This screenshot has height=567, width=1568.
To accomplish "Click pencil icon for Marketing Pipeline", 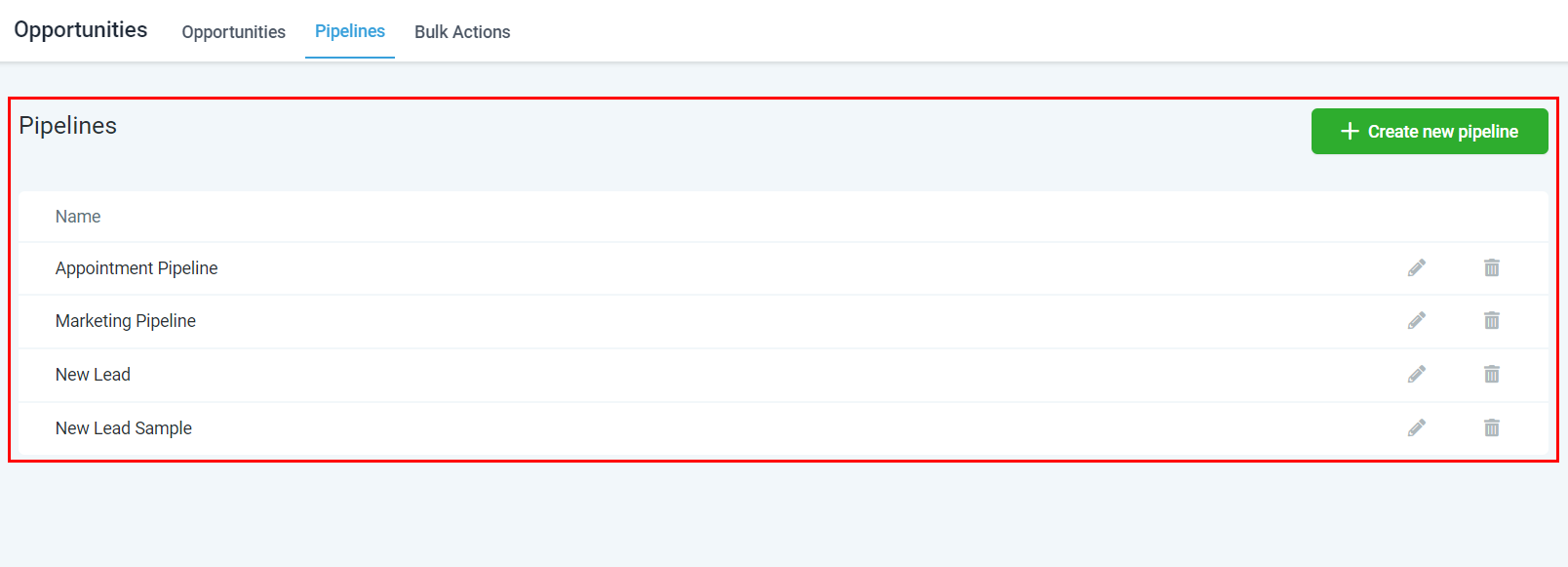I will (1417, 320).
